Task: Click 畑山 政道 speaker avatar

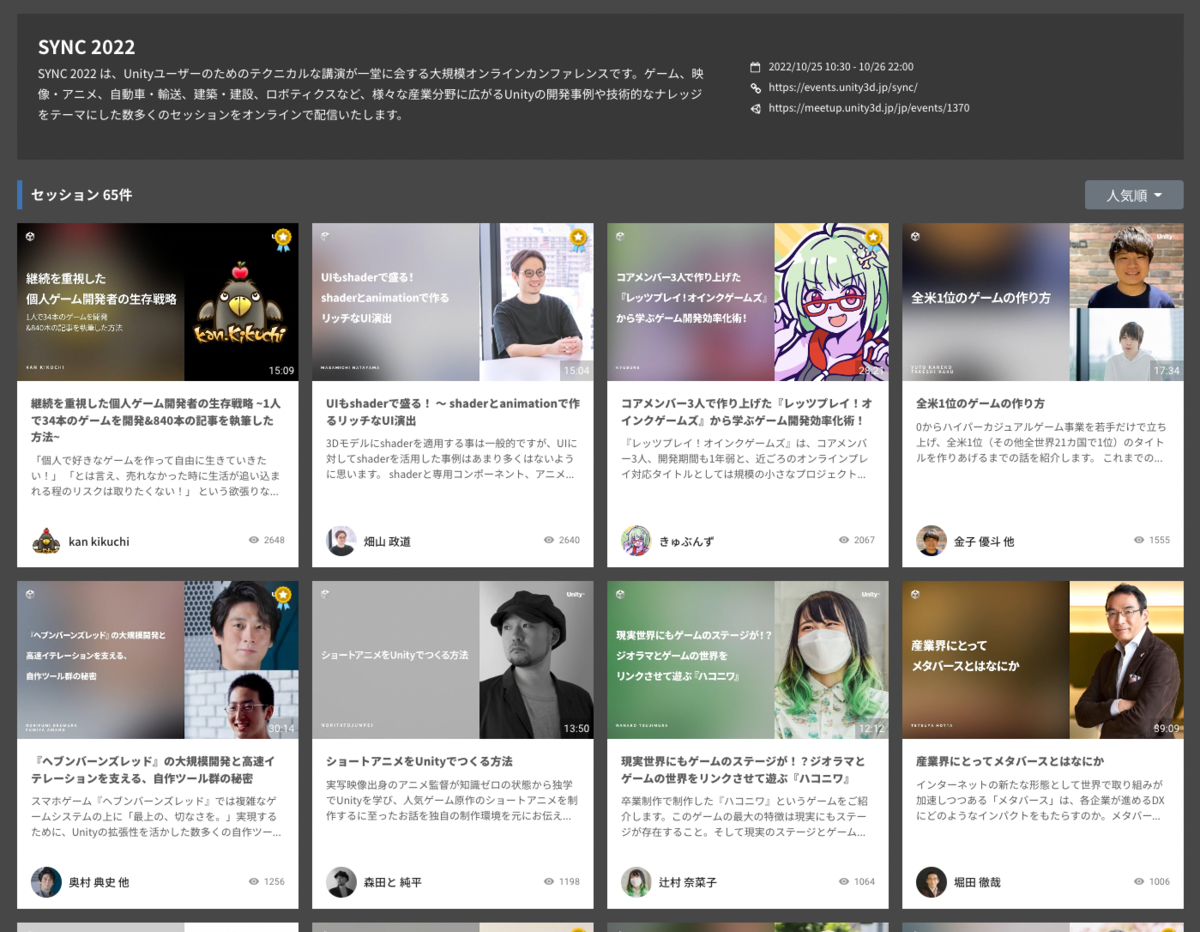Action: pyautogui.click(x=341, y=541)
